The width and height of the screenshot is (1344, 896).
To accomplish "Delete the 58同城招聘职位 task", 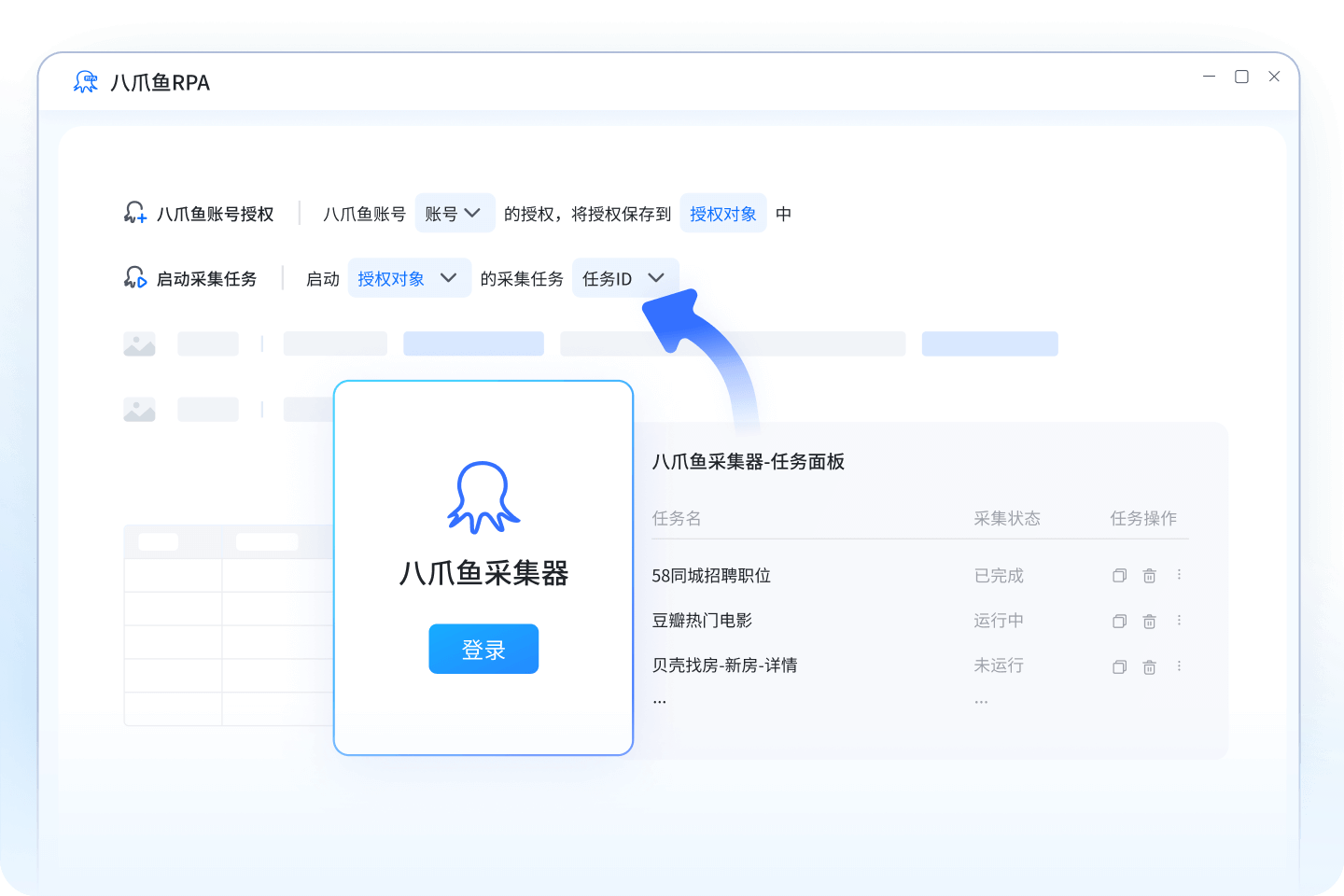I will [x=1149, y=576].
